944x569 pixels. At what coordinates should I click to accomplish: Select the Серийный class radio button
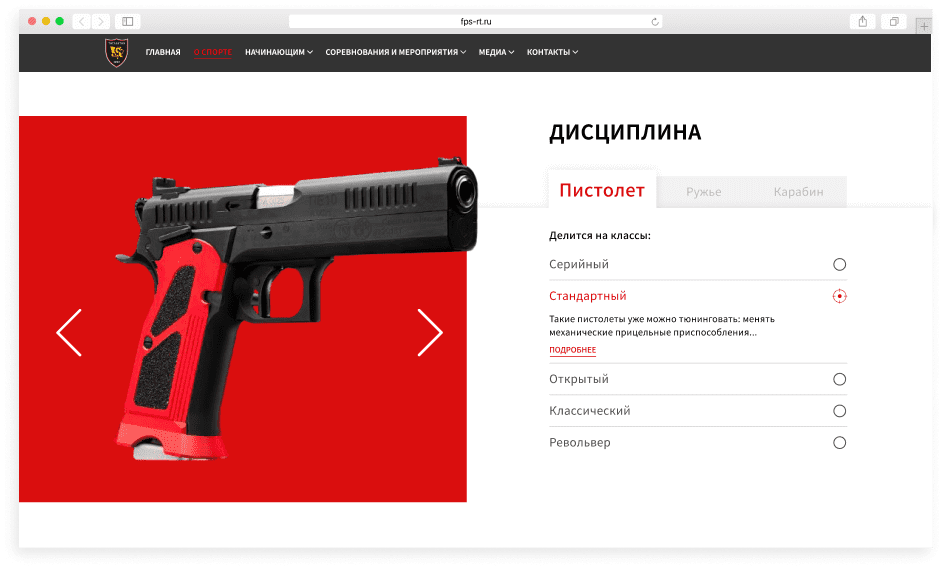839,264
